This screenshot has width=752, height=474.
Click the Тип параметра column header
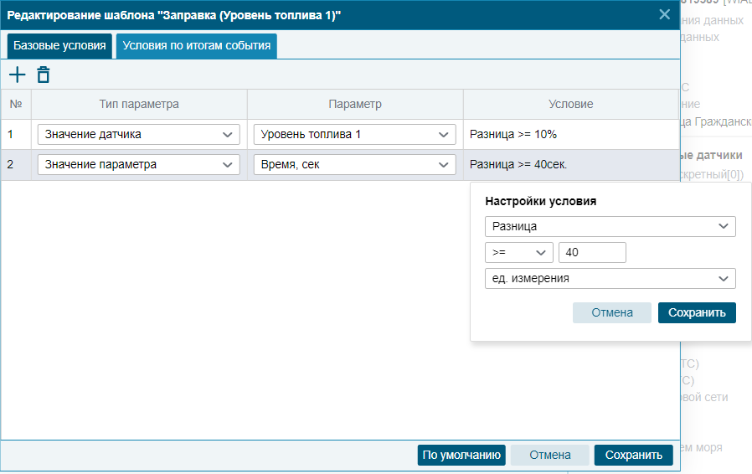[139, 104]
